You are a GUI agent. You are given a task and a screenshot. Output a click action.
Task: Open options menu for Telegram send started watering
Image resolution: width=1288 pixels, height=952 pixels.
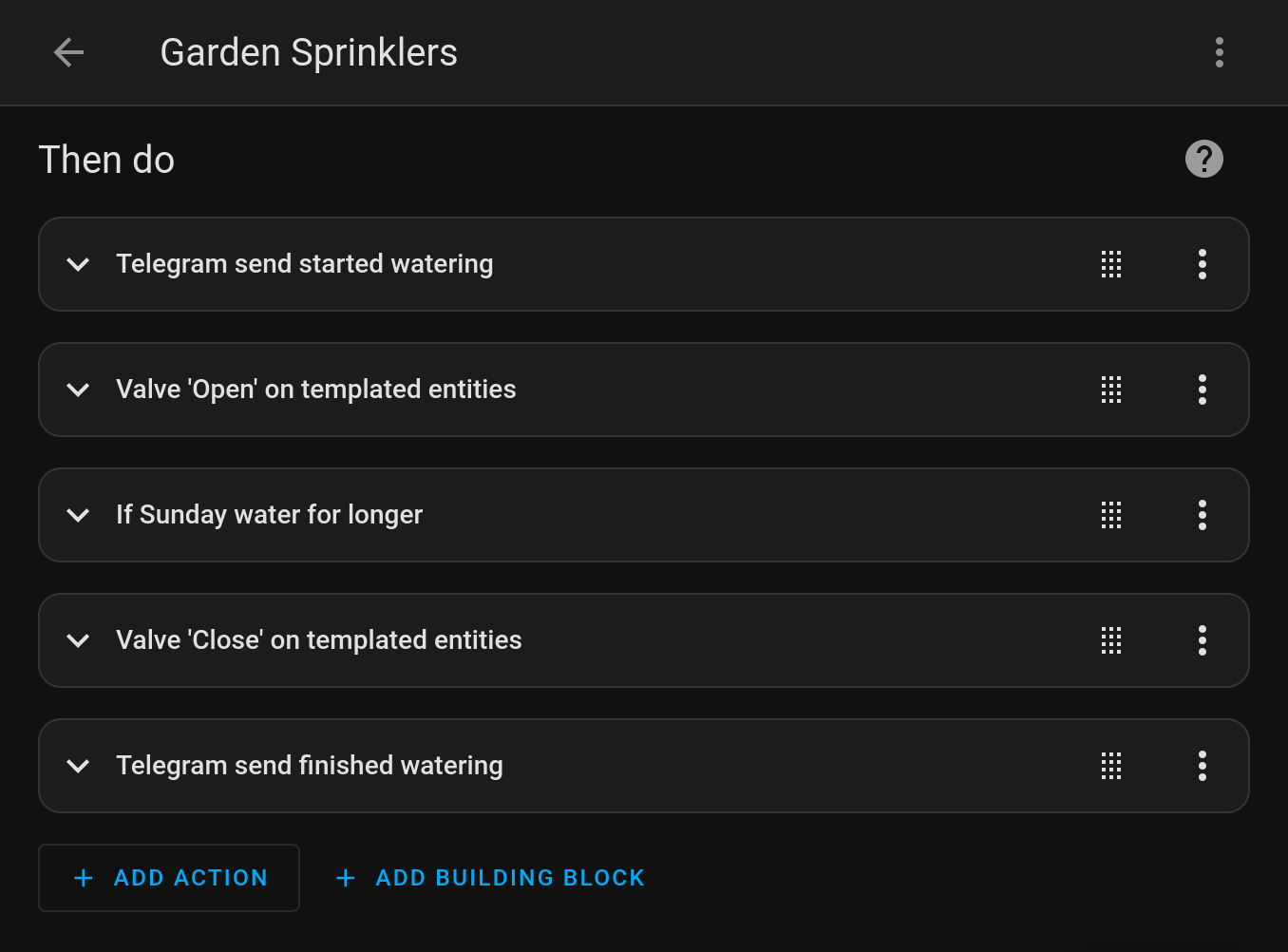point(1202,264)
